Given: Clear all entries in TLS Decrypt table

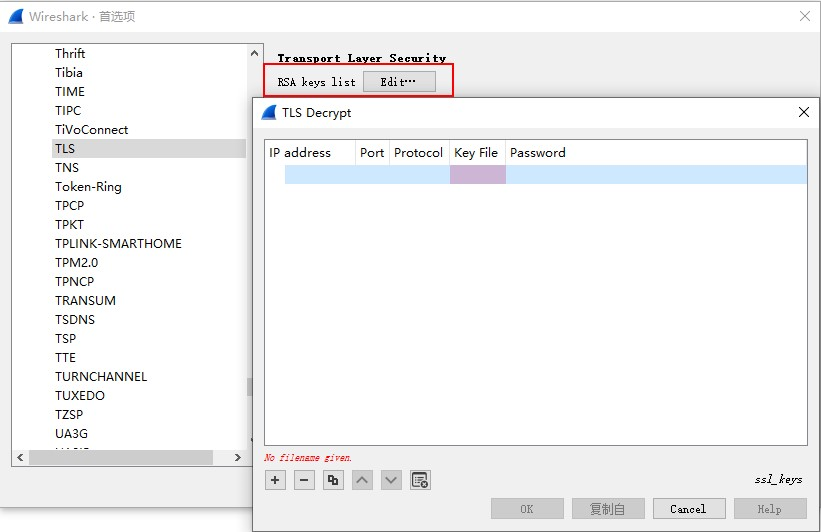Looking at the screenshot, I should tap(420, 480).
